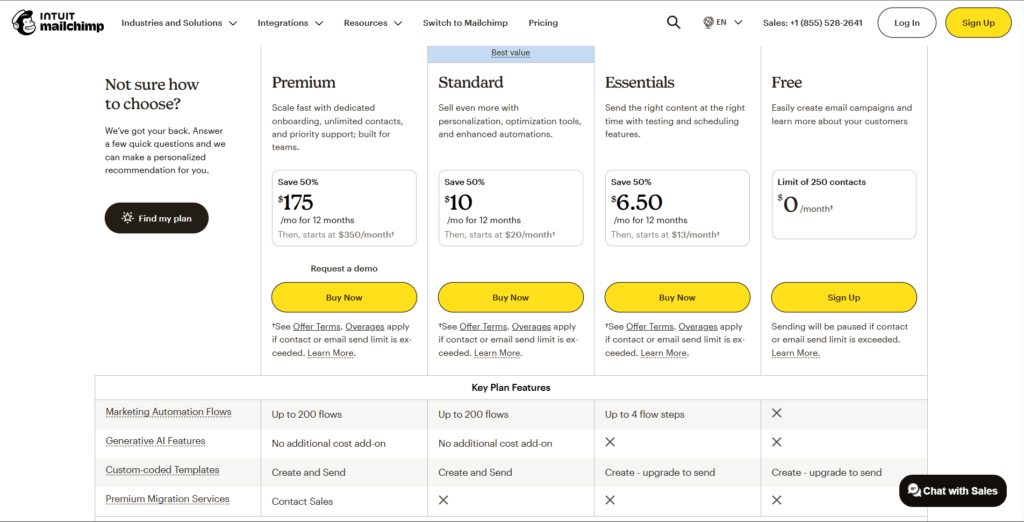Open the Request a demo link
1024x522 pixels.
tap(344, 269)
